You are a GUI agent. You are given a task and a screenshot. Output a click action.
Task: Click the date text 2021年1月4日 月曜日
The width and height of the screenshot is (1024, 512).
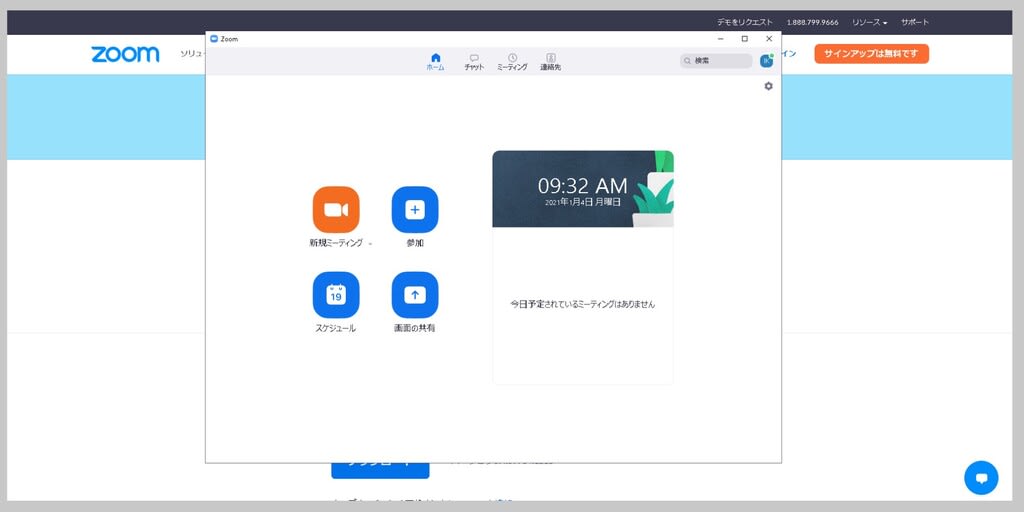point(583,202)
